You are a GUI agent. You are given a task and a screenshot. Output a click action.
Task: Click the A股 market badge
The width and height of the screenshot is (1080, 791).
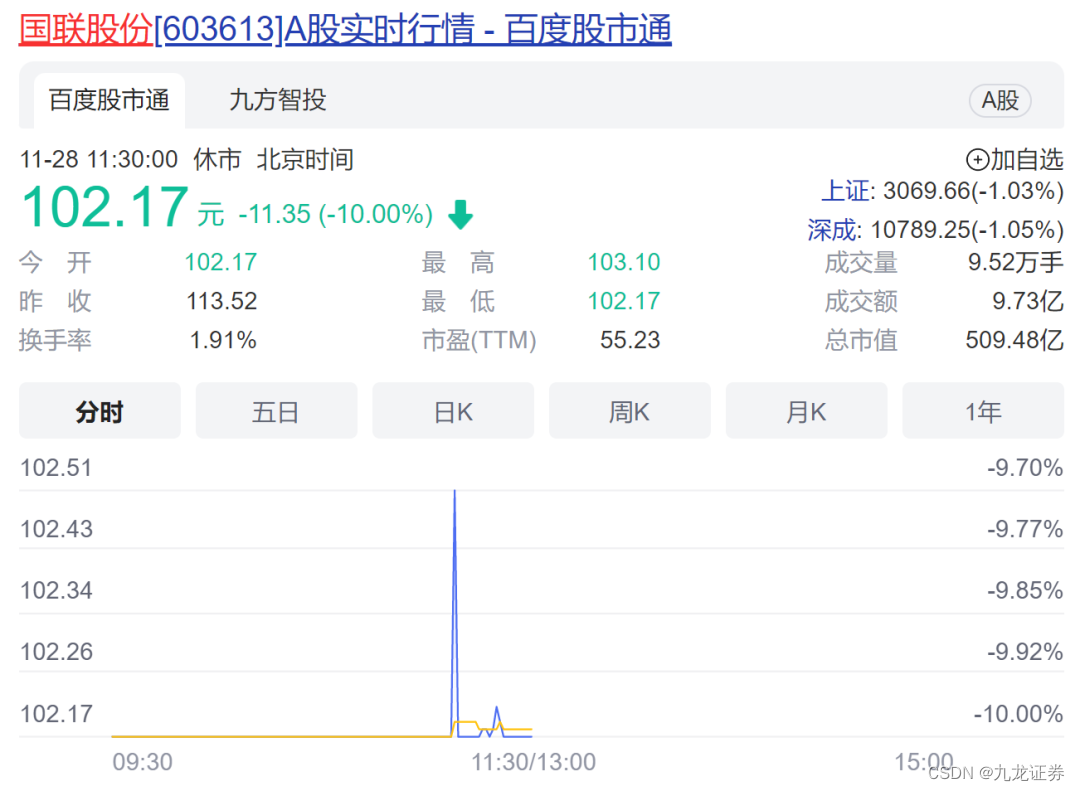(x=999, y=101)
